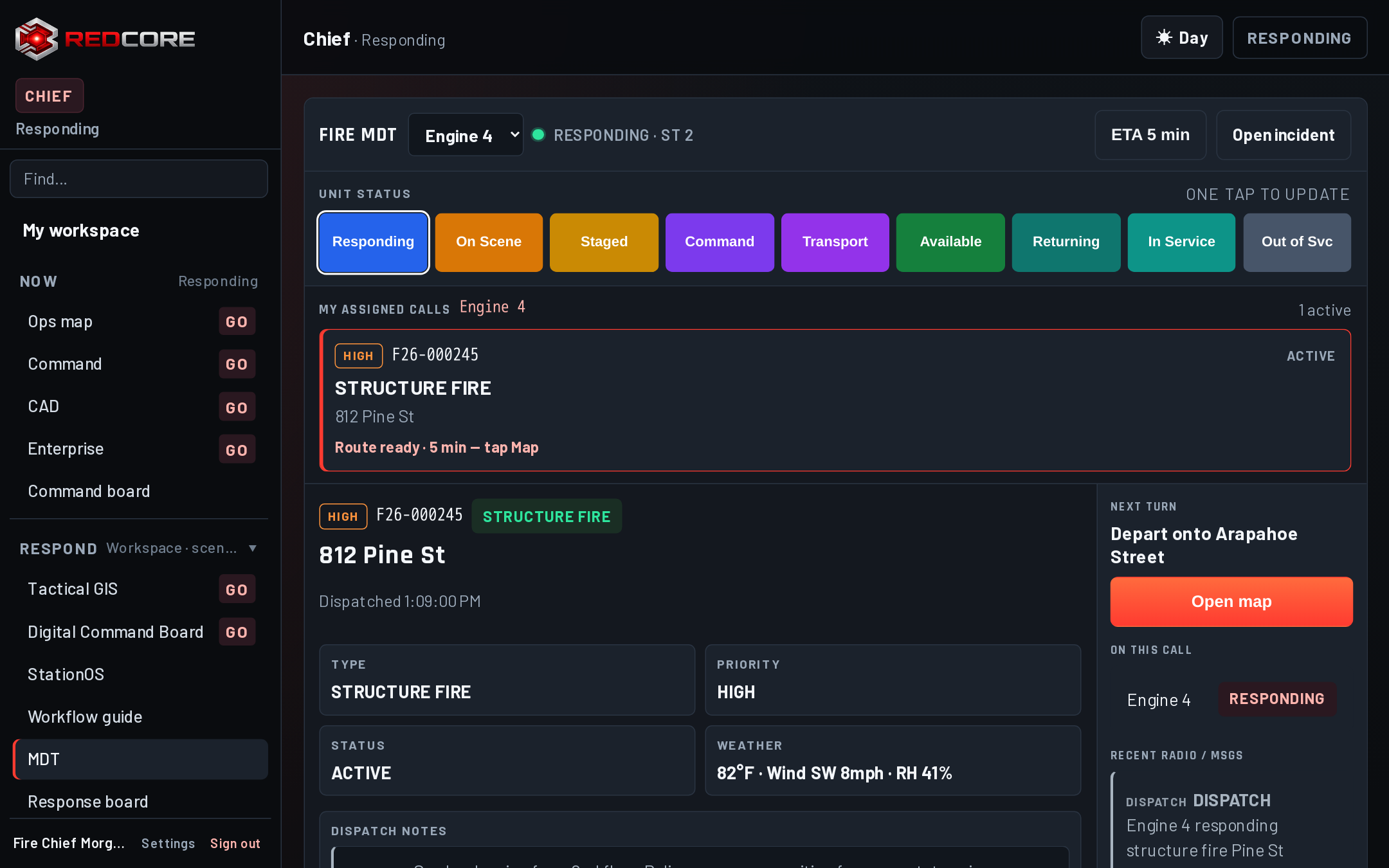1389x868 pixels.
Task: Set unit status to Staged
Action: coord(604,242)
